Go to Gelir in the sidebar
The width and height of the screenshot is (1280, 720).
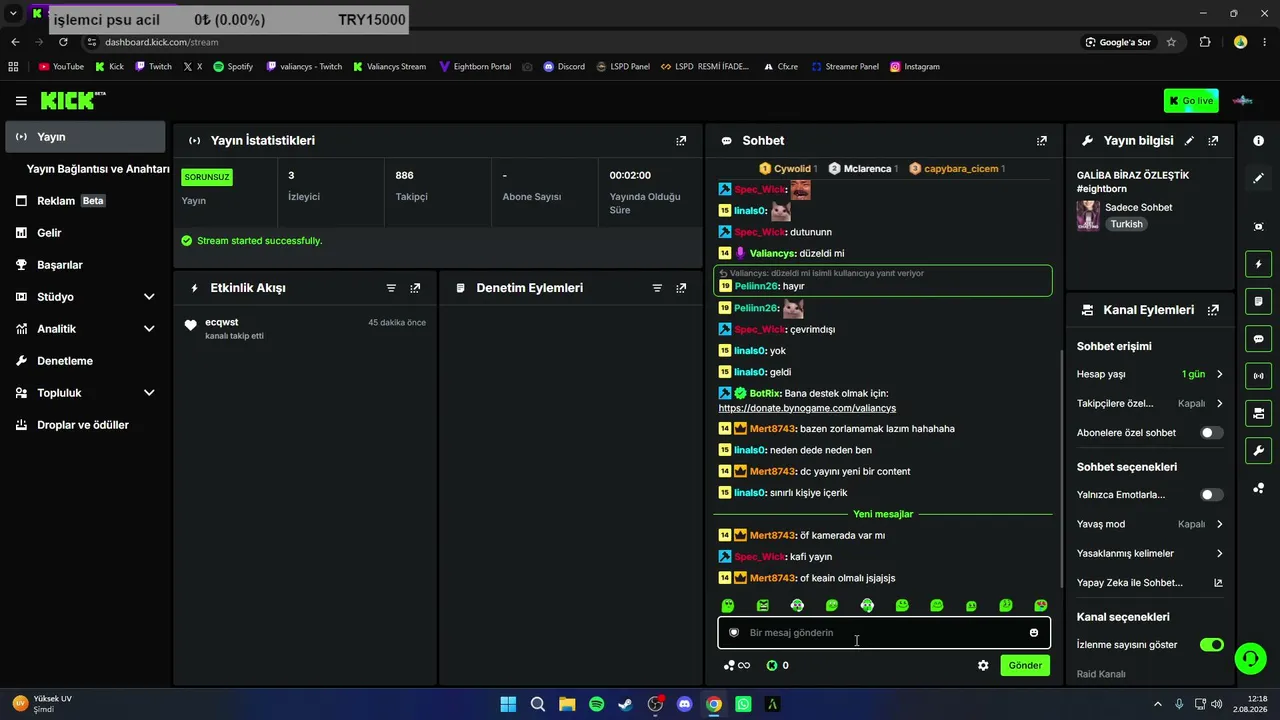(85, 233)
